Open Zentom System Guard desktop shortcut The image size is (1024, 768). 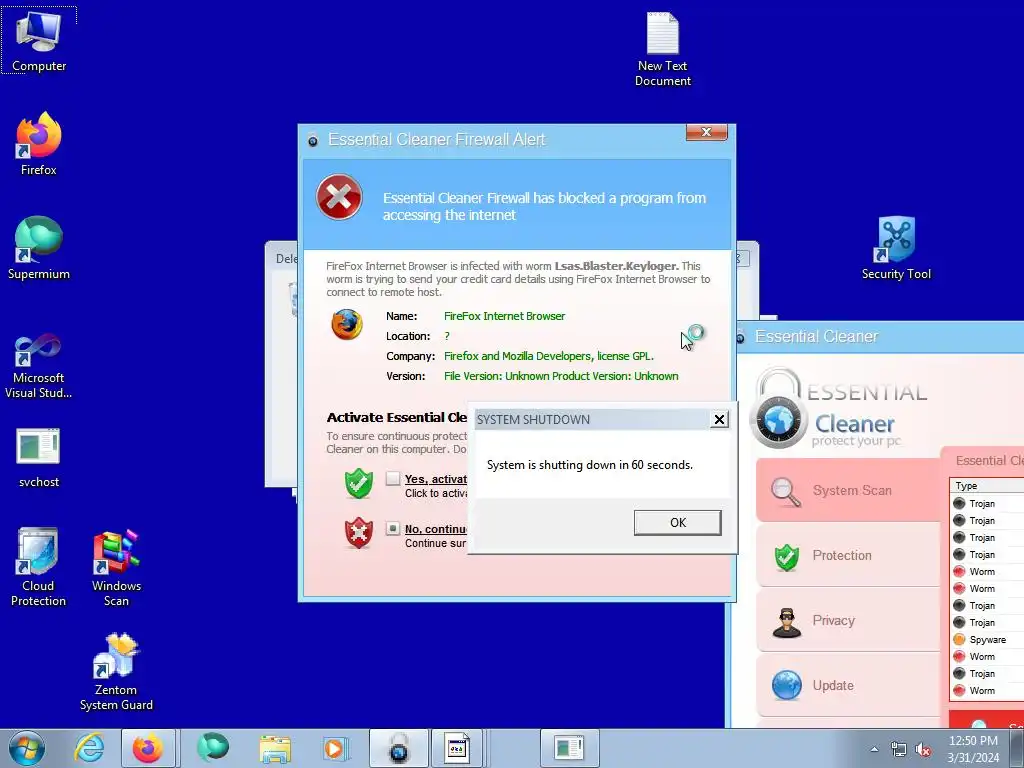coord(116,671)
